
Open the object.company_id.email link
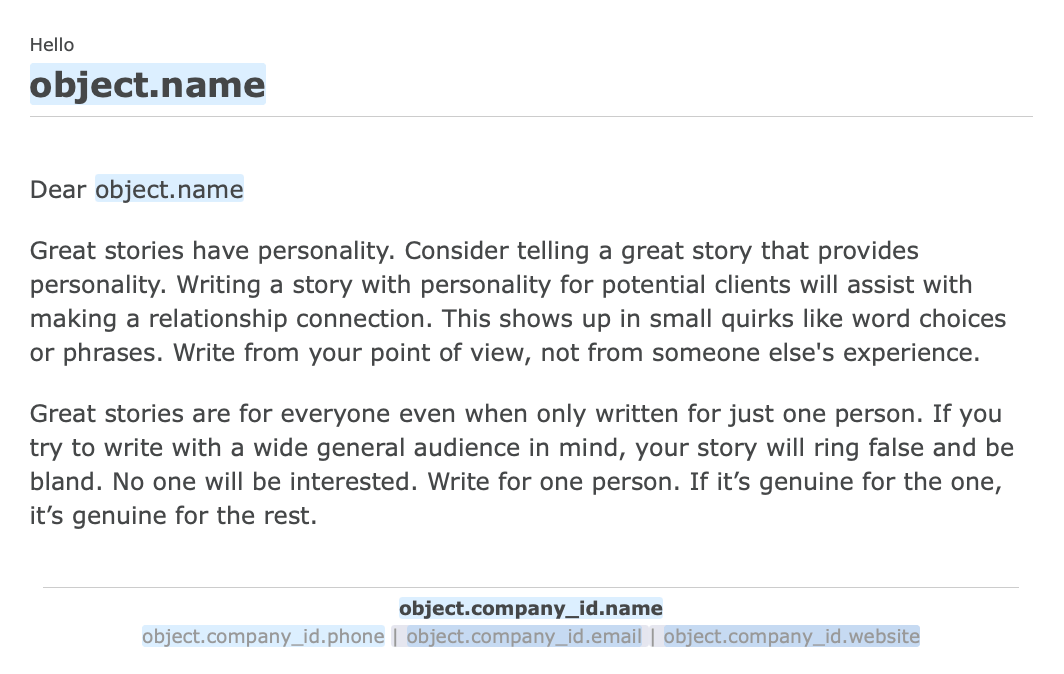pos(524,636)
